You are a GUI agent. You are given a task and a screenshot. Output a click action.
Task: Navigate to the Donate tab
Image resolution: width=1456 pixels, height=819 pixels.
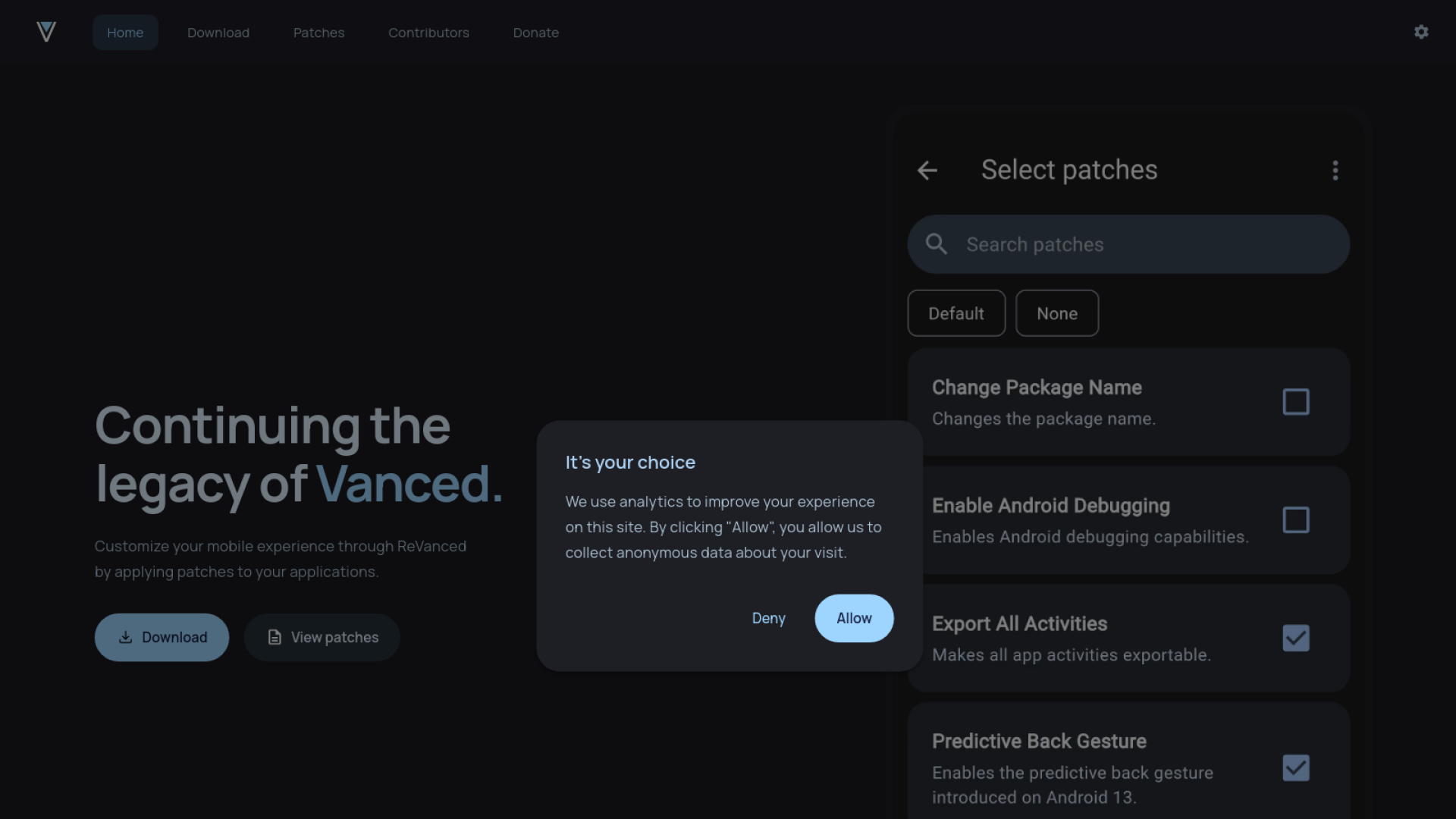tap(535, 33)
